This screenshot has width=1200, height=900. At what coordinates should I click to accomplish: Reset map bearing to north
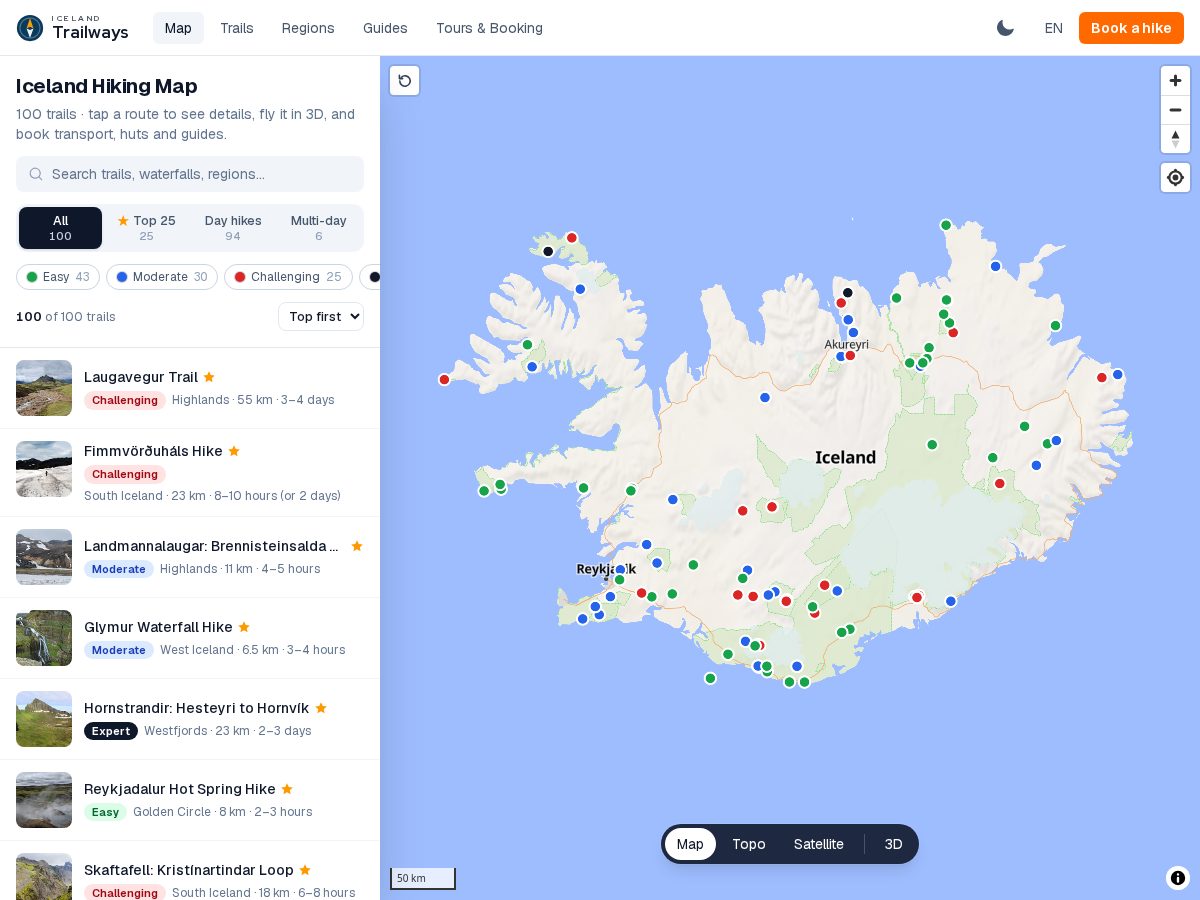[x=1175, y=139]
